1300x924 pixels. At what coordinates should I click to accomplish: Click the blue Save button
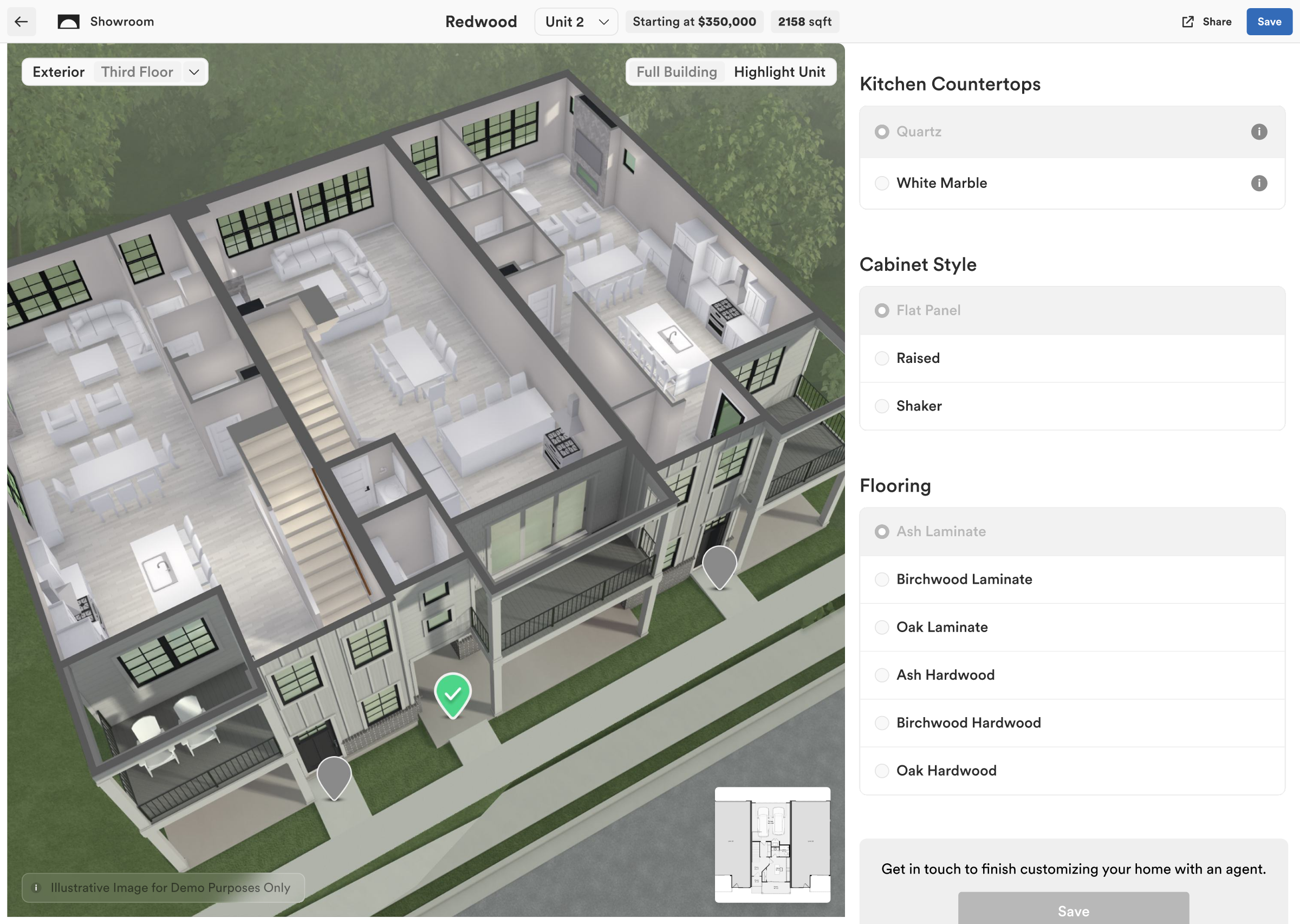click(1269, 22)
